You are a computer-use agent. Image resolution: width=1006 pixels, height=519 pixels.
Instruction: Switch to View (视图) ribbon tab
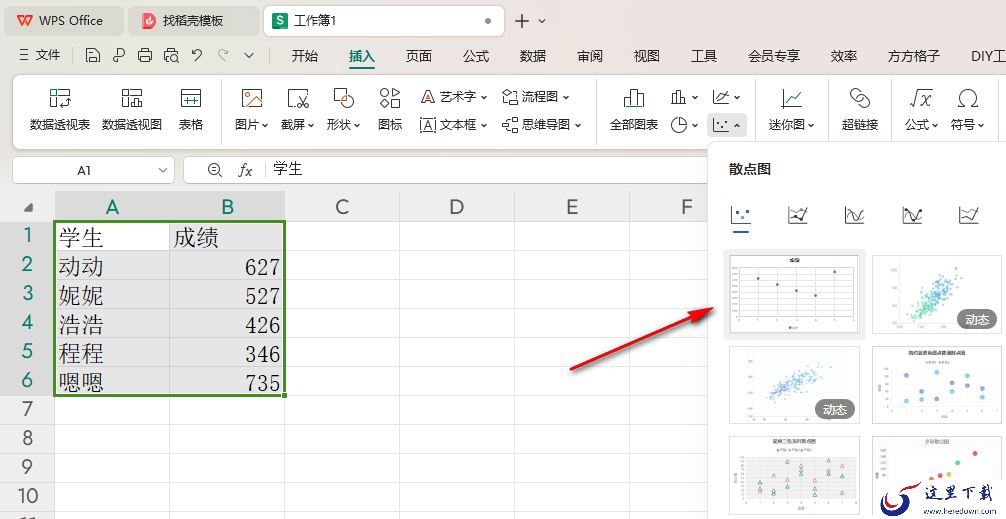(x=647, y=56)
